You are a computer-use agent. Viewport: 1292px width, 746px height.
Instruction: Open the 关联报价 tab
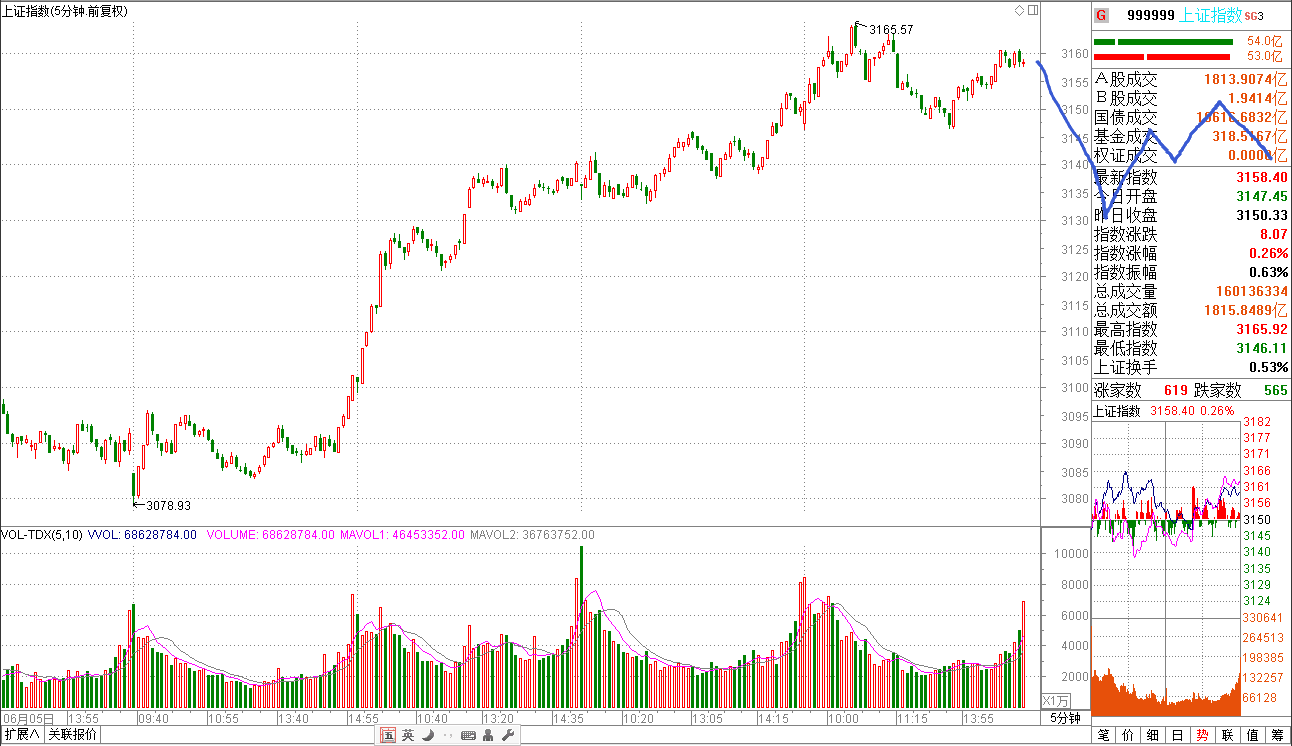pos(73,735)
